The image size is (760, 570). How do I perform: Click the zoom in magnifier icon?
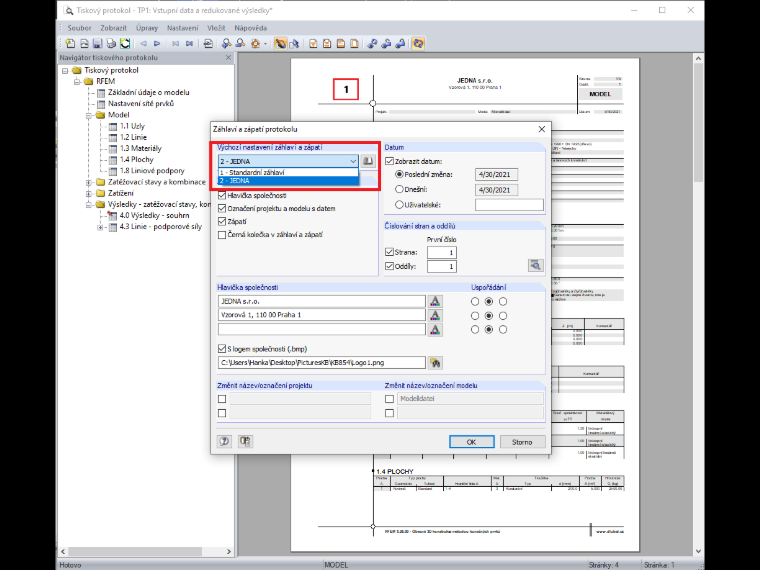coord(226,44)
